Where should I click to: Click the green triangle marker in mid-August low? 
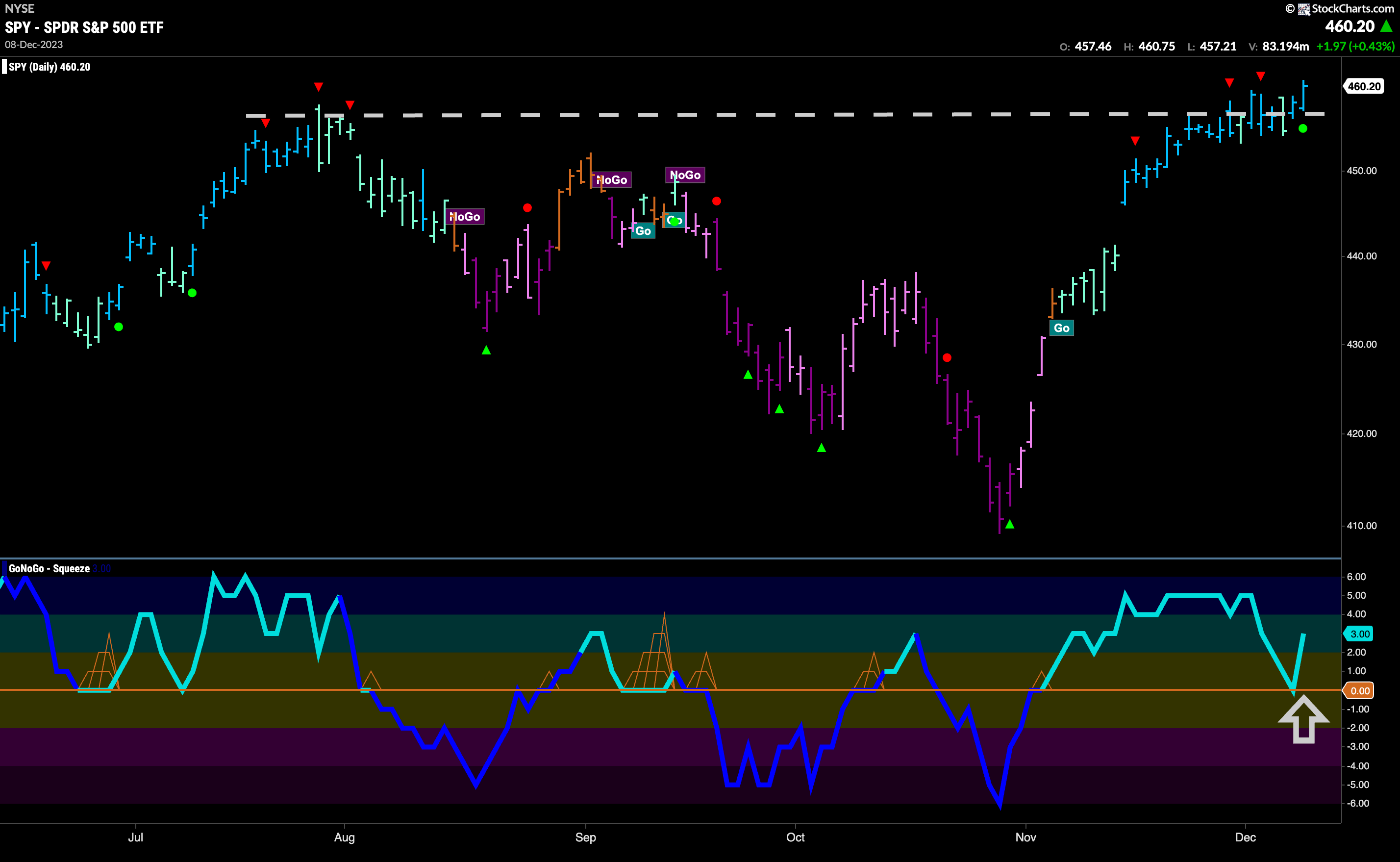pos(486,350)
